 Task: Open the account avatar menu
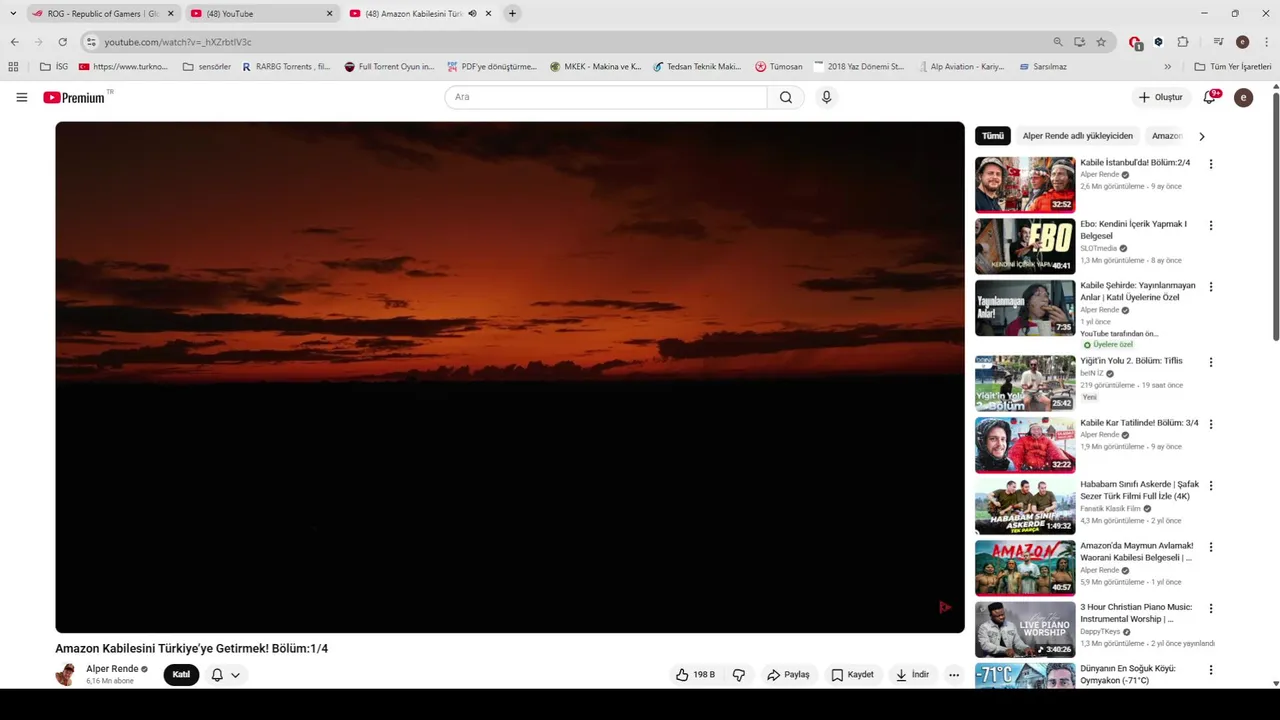pyautogui.click(x=1243, y=97)
